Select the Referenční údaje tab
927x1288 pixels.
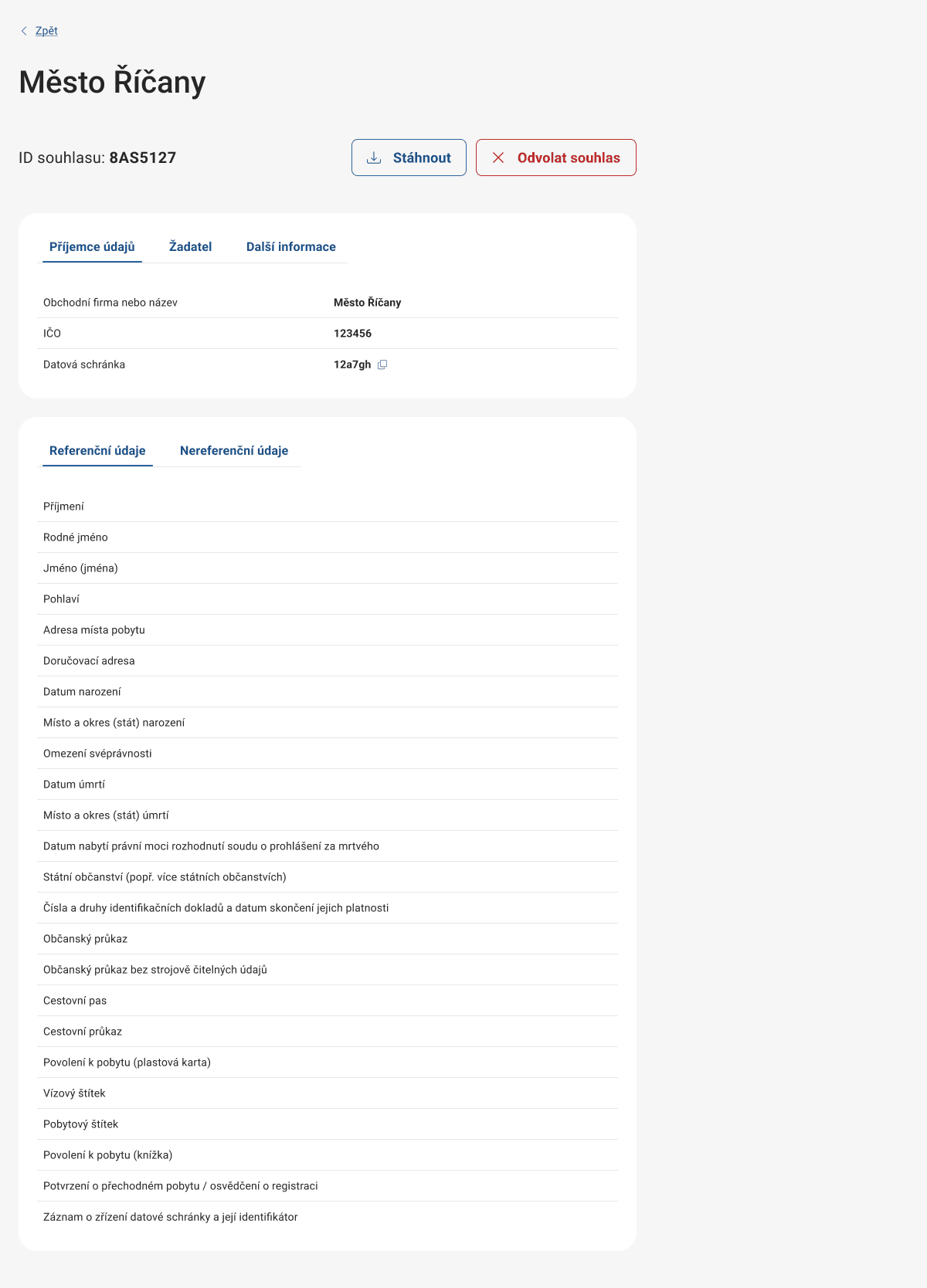(x=97, y=451)
